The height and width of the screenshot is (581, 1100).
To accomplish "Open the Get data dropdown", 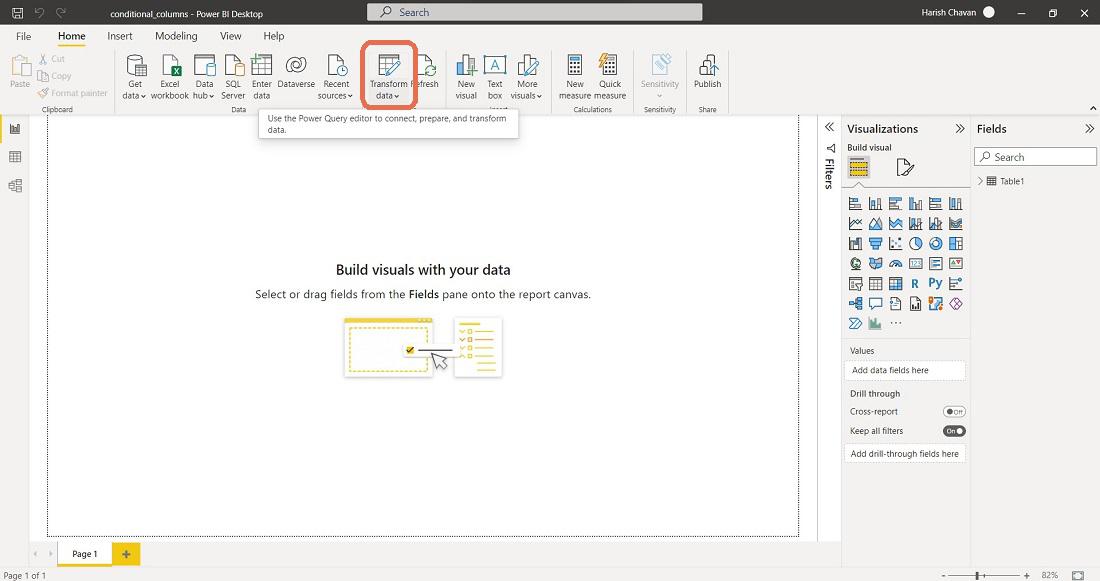I will pyautogui.click(x=135, y=76).
